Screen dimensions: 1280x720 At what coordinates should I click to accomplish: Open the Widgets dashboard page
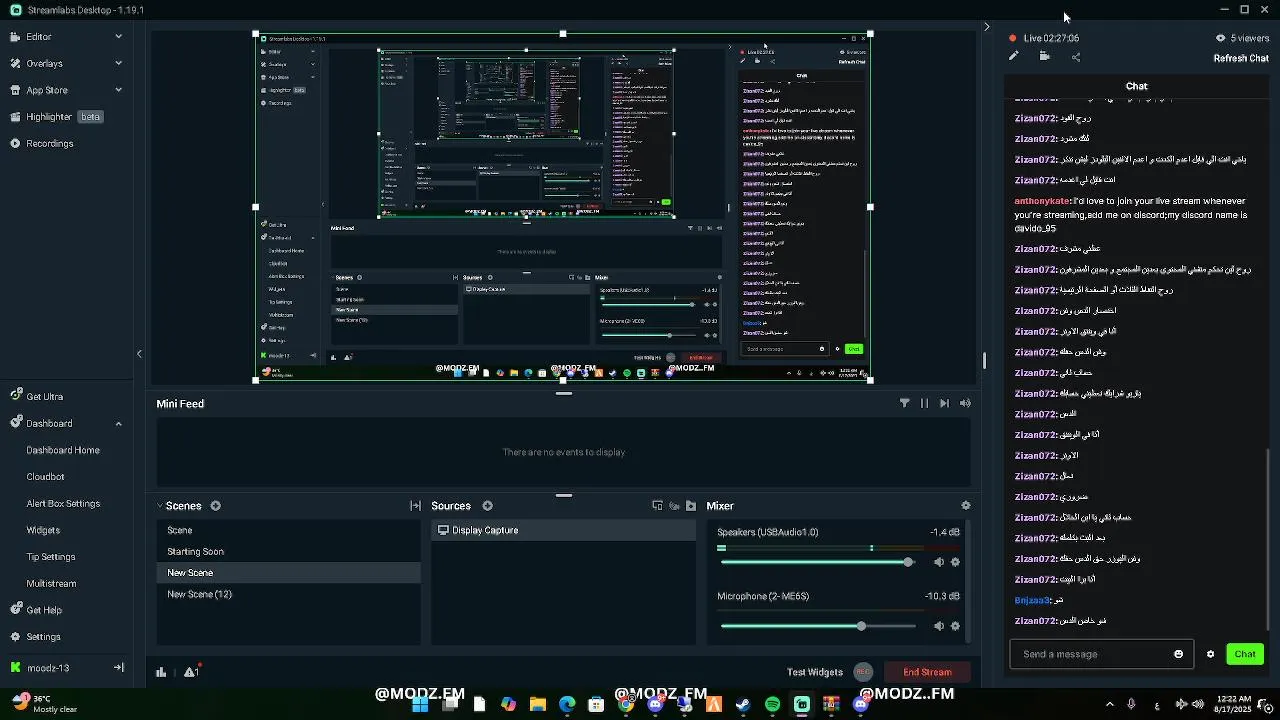[x=43, y=530]
